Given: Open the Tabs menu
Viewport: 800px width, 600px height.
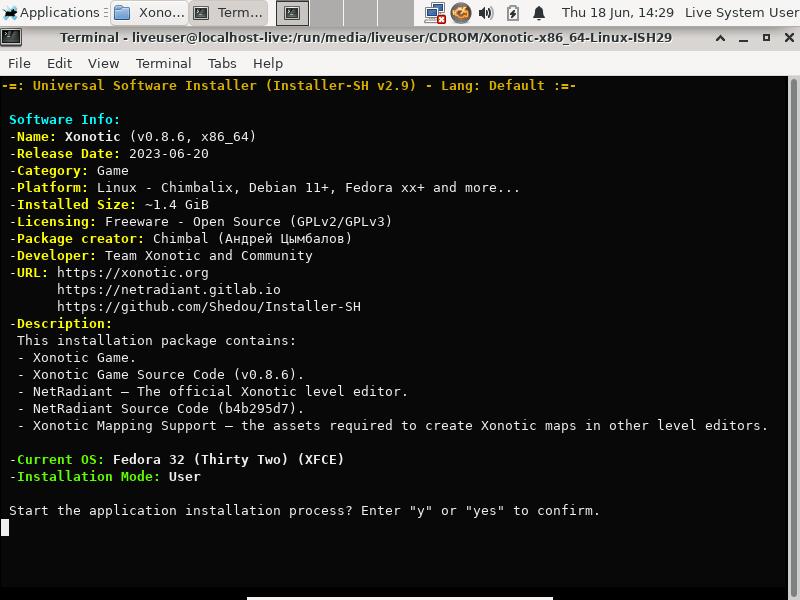Looking at the screenshot, I should (222, 63).
